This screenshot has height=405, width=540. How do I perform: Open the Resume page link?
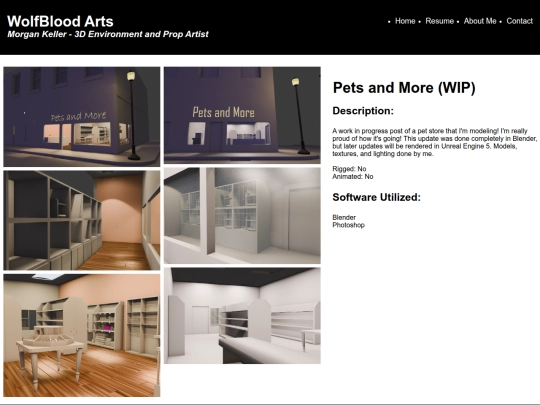tap(439, 21)
